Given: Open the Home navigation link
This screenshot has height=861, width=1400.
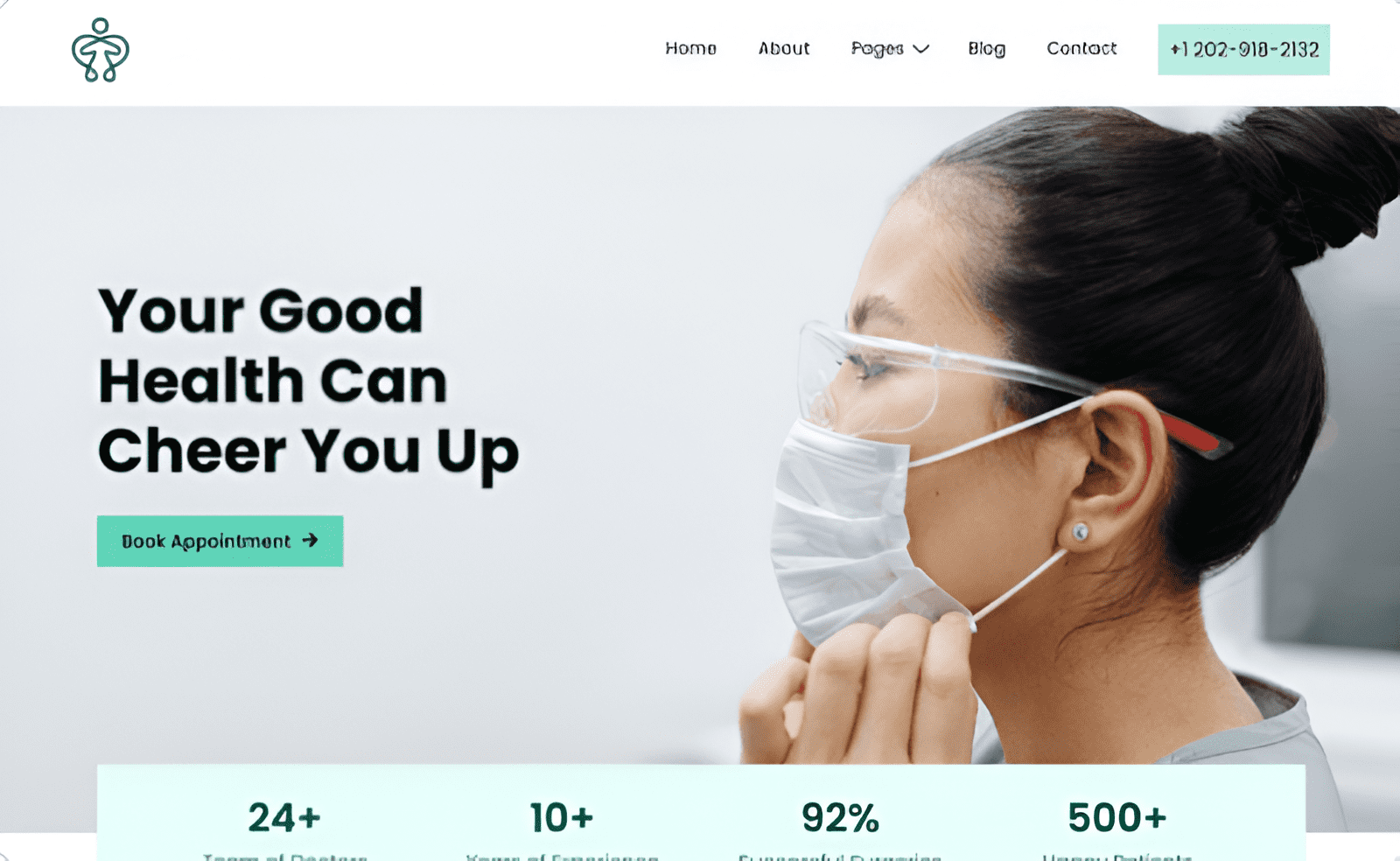Looking at the screenshot, I should pyautogui.click(x=690, y=49).
